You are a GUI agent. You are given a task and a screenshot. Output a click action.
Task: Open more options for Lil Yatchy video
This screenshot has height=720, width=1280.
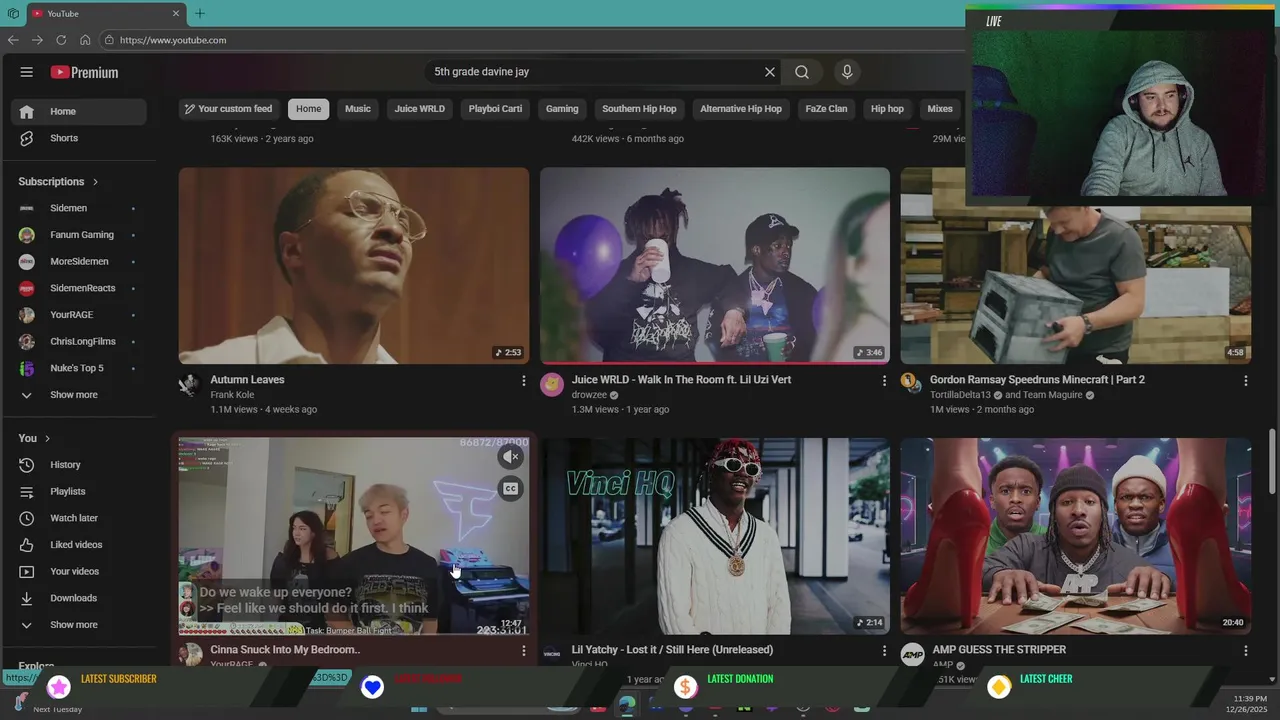[x=884, y=651]
